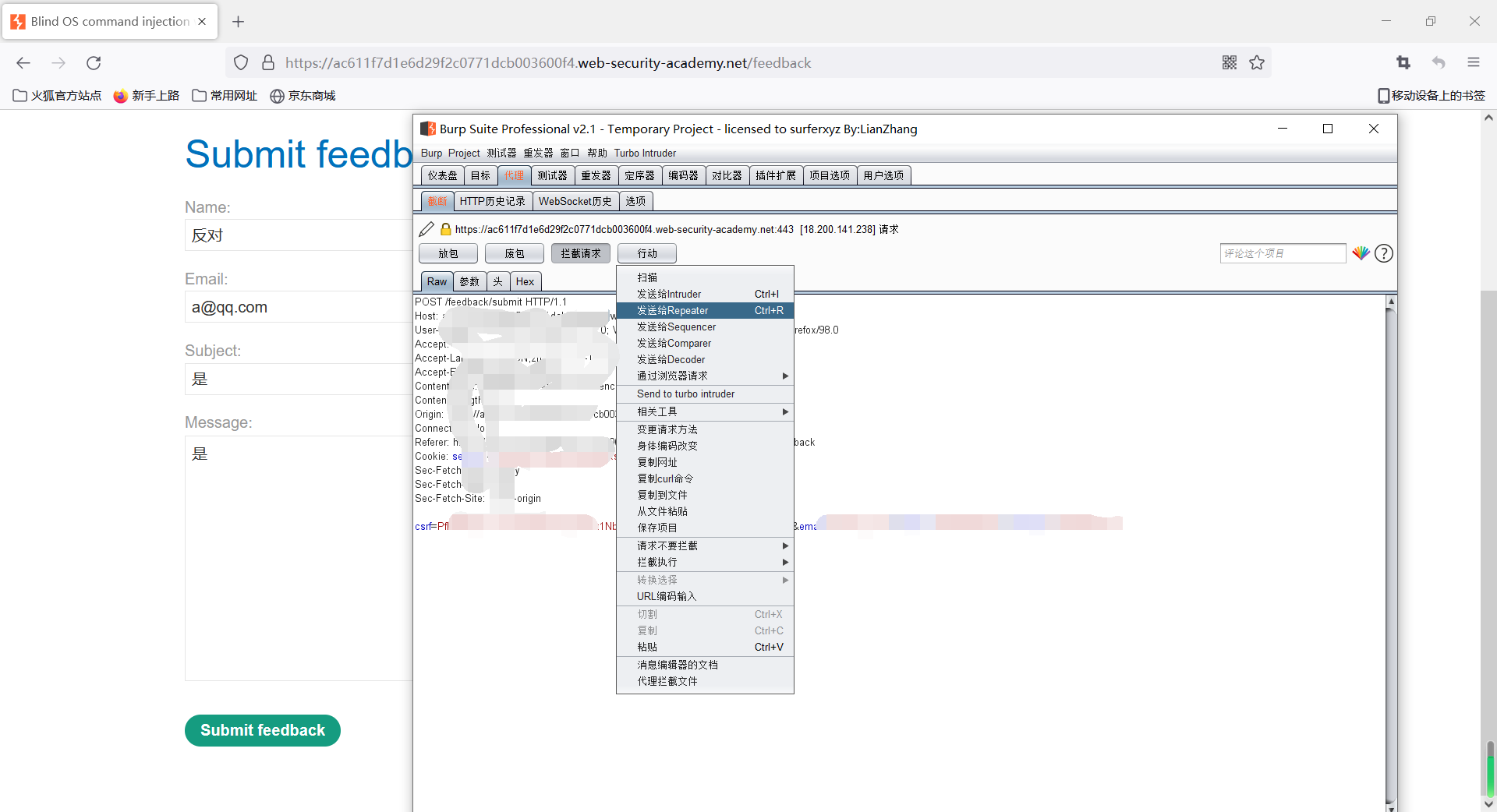The width and height of the screenshot is (1497, 812).
Task: Open the 项目选项 tab
Action: [x=830, y=175]
